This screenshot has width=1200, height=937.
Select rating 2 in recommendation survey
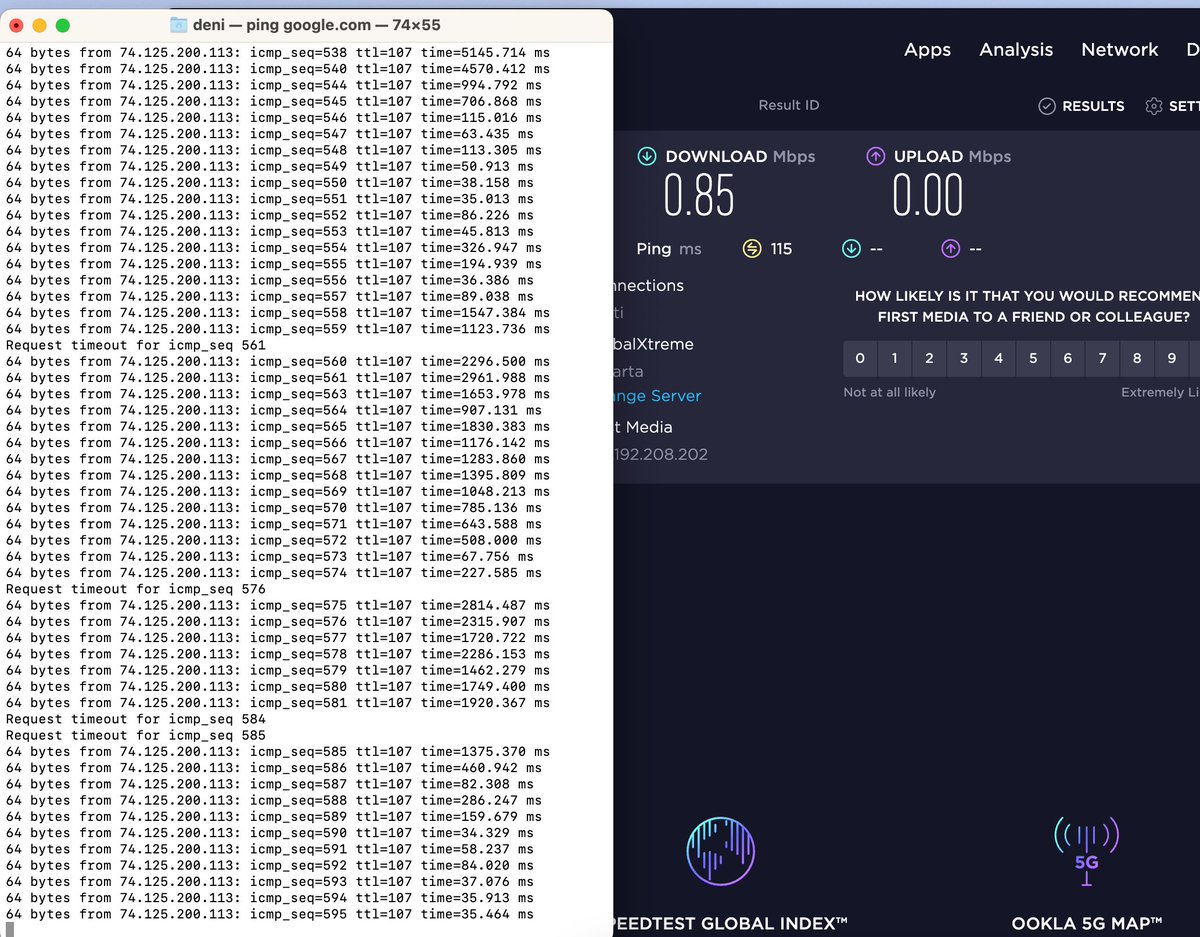(x=929, y=358)
